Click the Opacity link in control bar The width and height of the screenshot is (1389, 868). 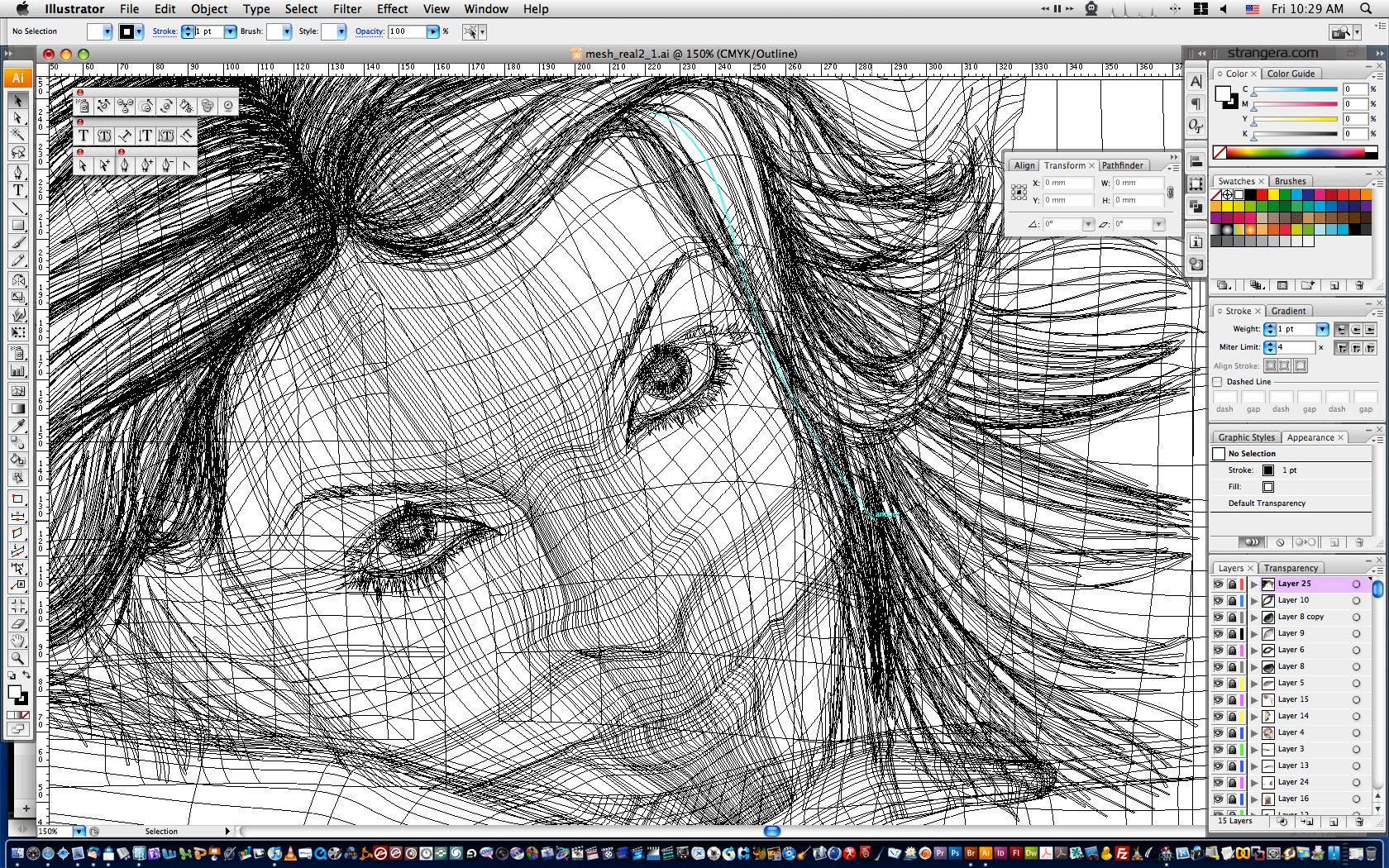370,31
